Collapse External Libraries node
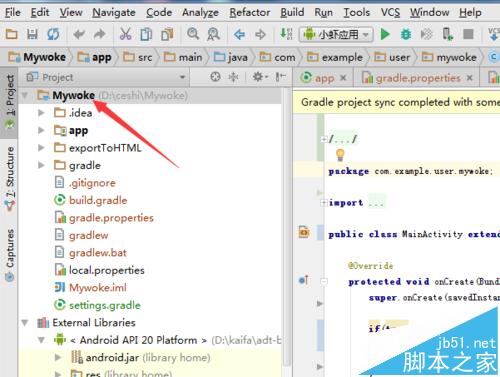Viewport: 500px width, 377px height. coord(25,323)
